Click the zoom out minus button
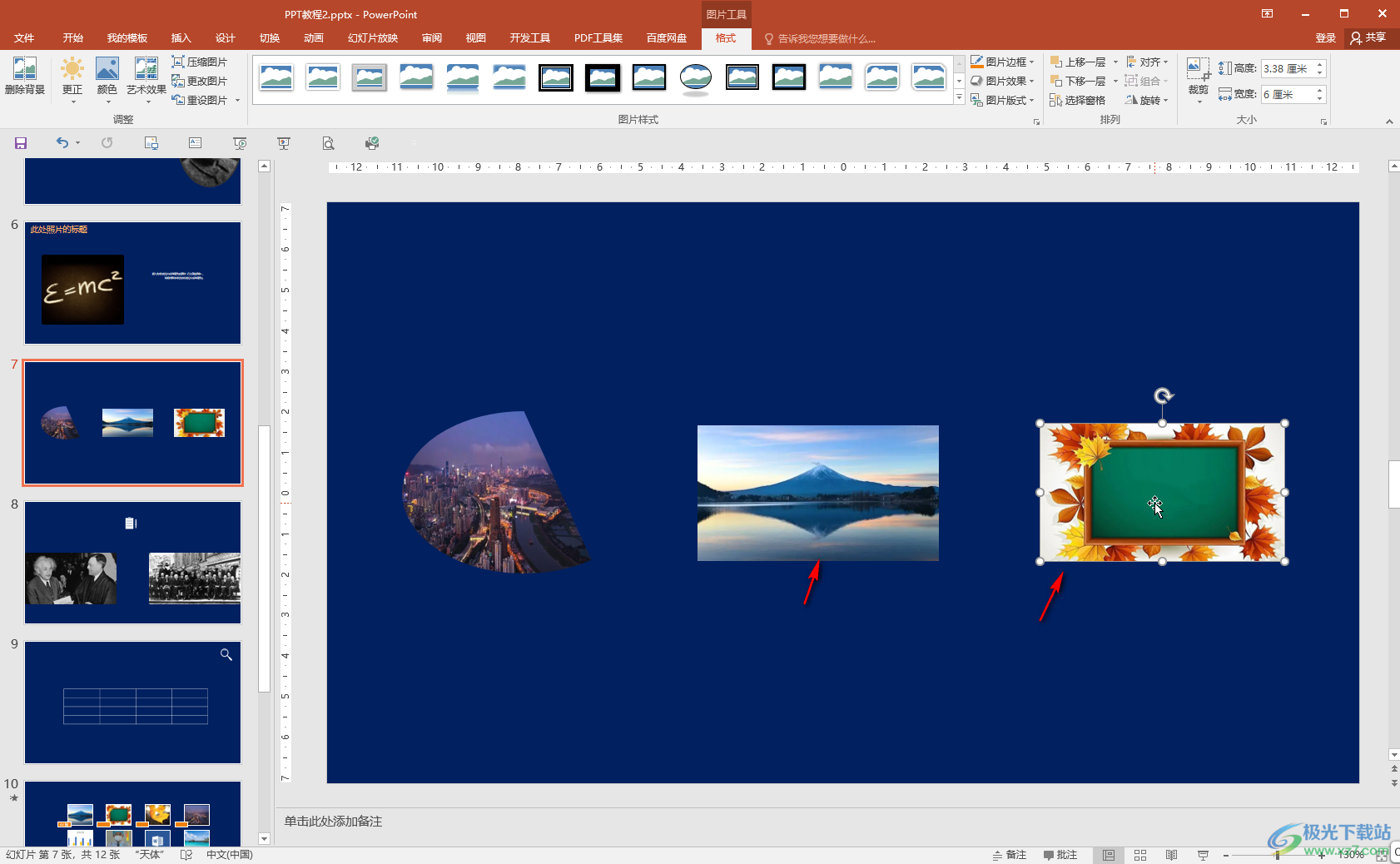 coord(1226,855)
